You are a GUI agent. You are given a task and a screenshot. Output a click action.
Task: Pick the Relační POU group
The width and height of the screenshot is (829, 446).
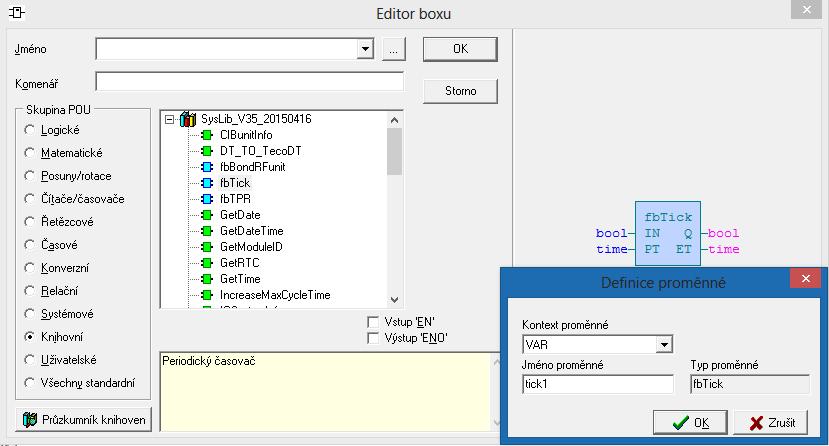(30, 291)
